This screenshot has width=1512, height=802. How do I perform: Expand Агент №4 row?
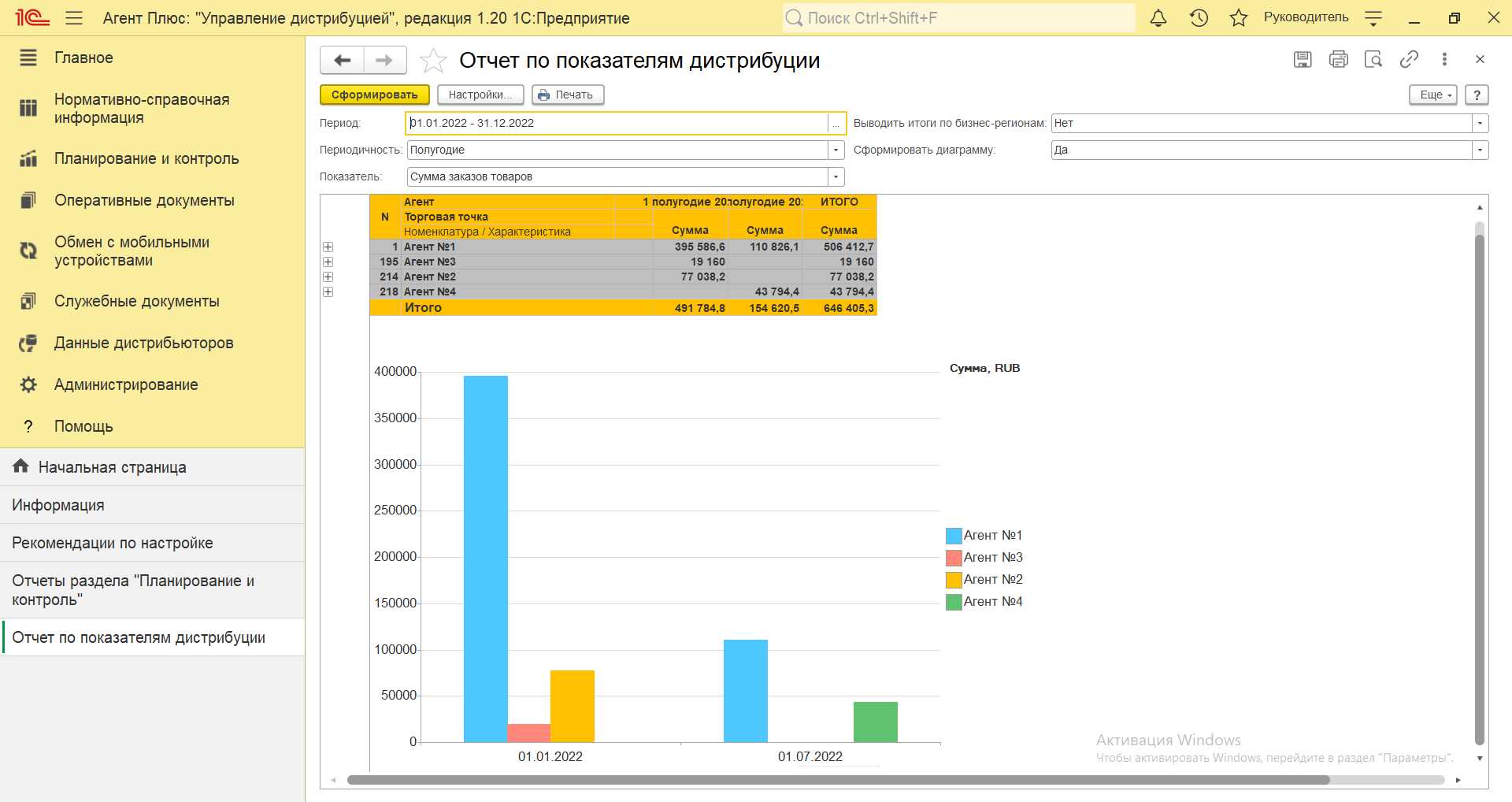pos(328,291)
